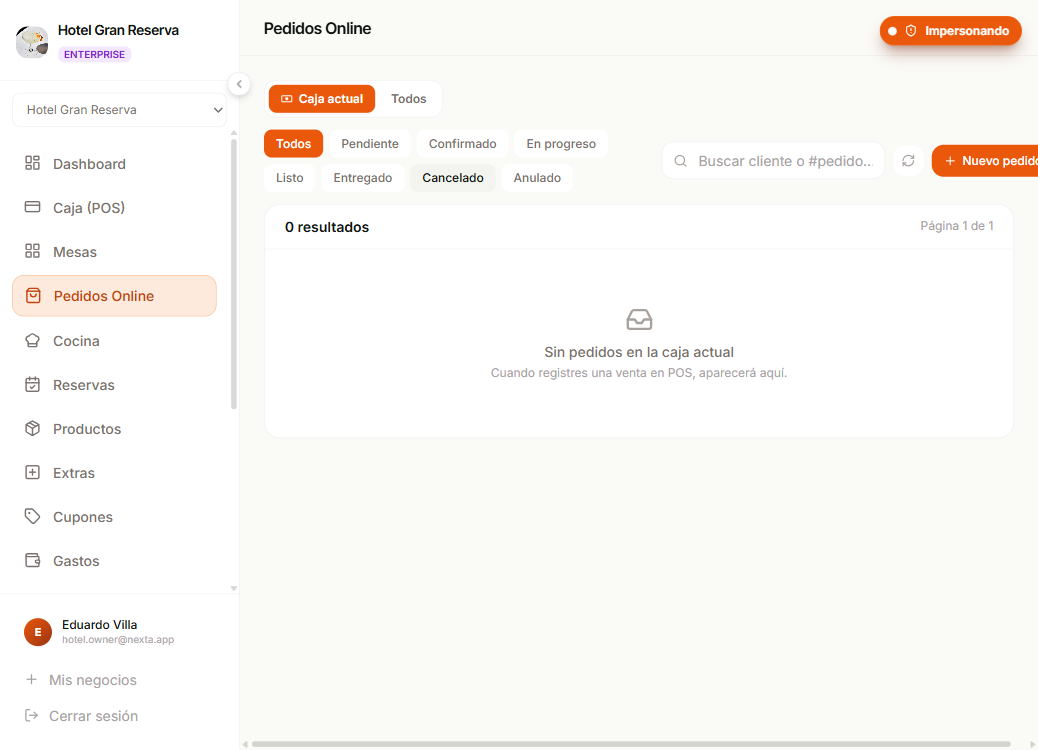Select Pedidos Online in sidebar
This screenshot has width=1038, height=750.
pos(115,296)
